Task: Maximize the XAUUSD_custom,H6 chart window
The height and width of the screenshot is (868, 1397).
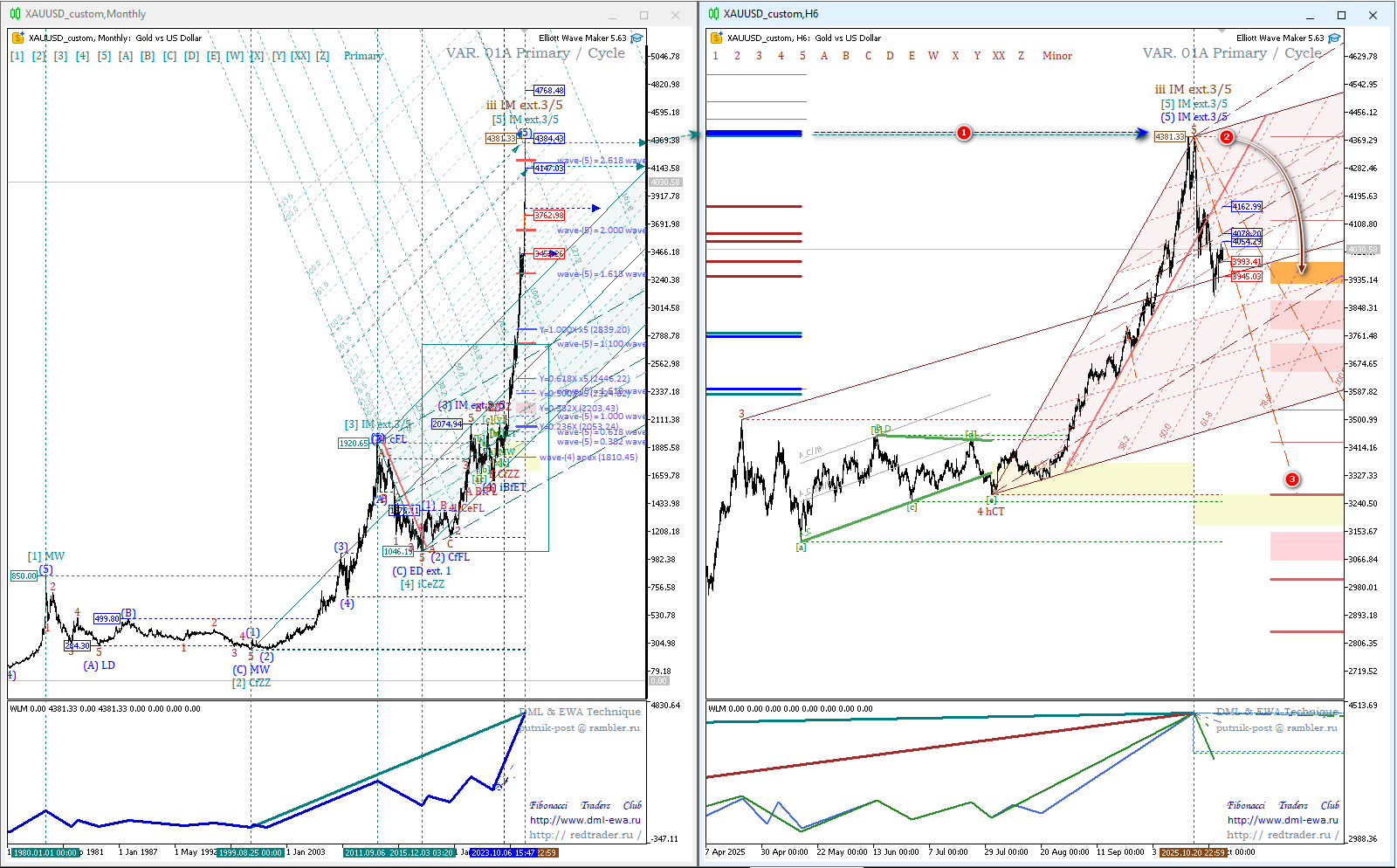Action: pos(1341,15)
